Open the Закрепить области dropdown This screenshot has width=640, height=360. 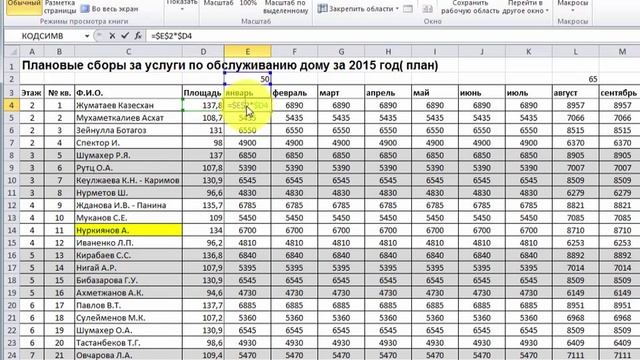(358, 9)
